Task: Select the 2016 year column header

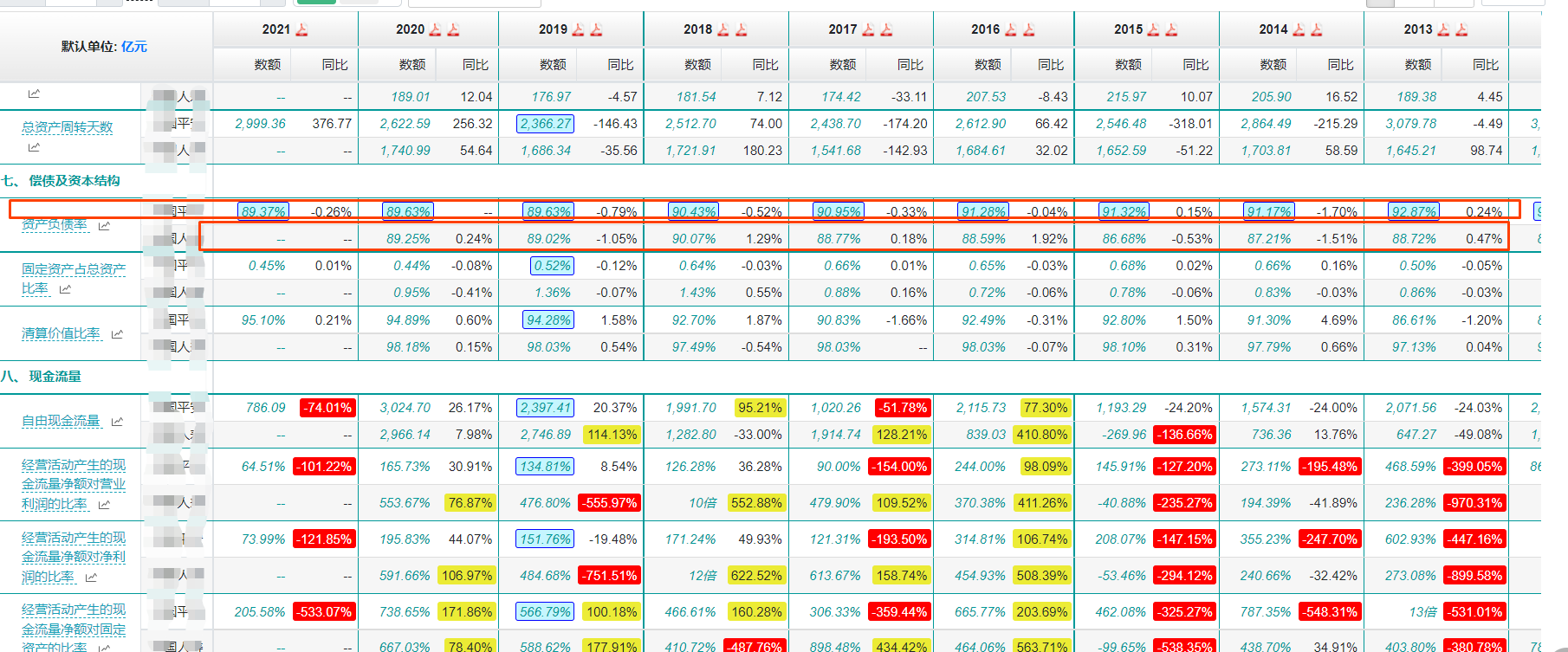Action: [985, 29]
